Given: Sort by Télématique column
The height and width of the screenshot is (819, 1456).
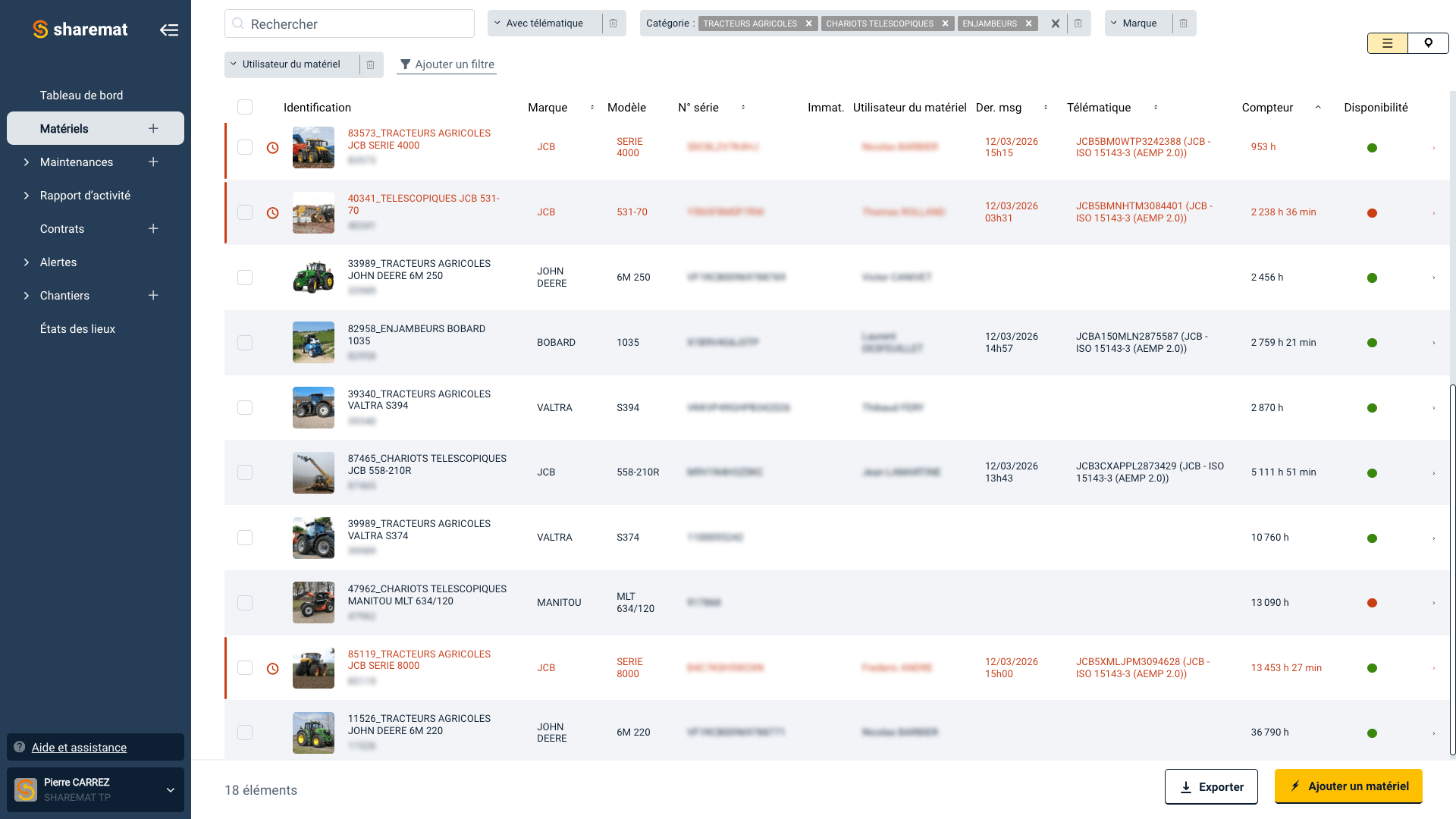Looking at the screenshot, I should tap(1156, 108).
